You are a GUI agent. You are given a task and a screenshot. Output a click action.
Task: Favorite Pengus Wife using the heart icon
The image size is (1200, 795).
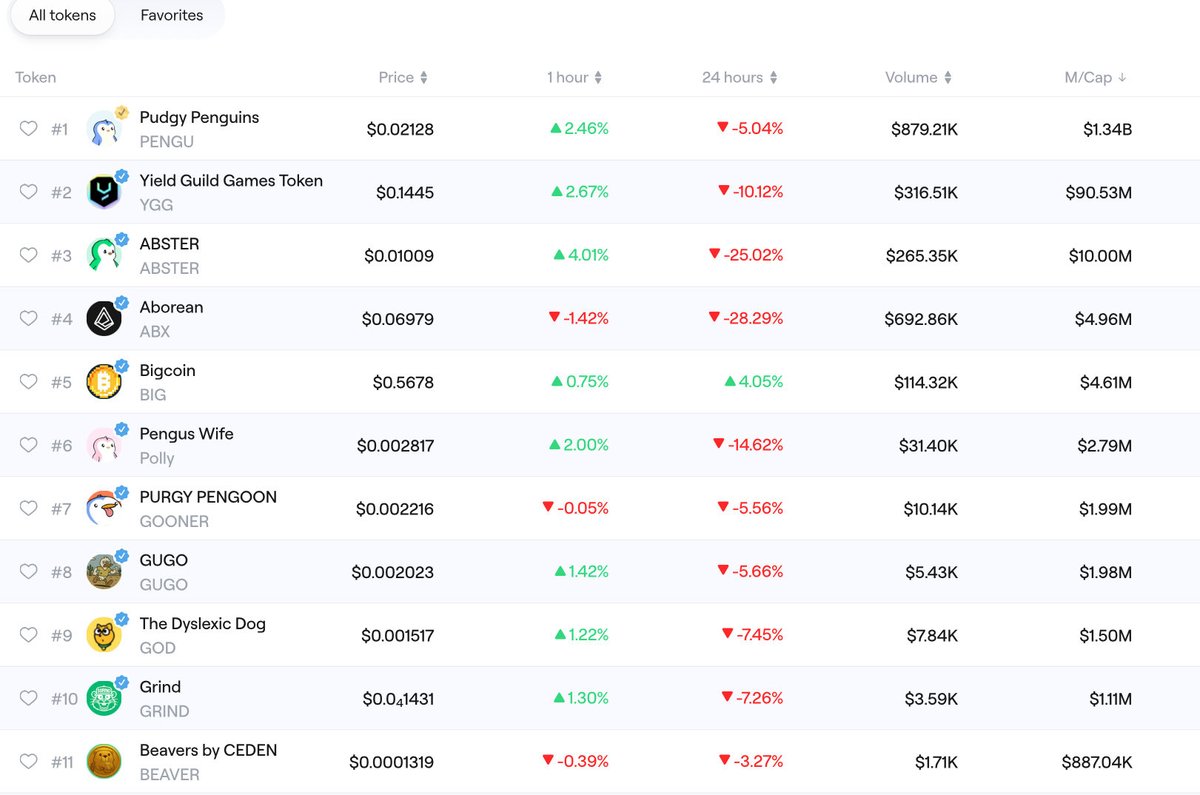(28, 445)
